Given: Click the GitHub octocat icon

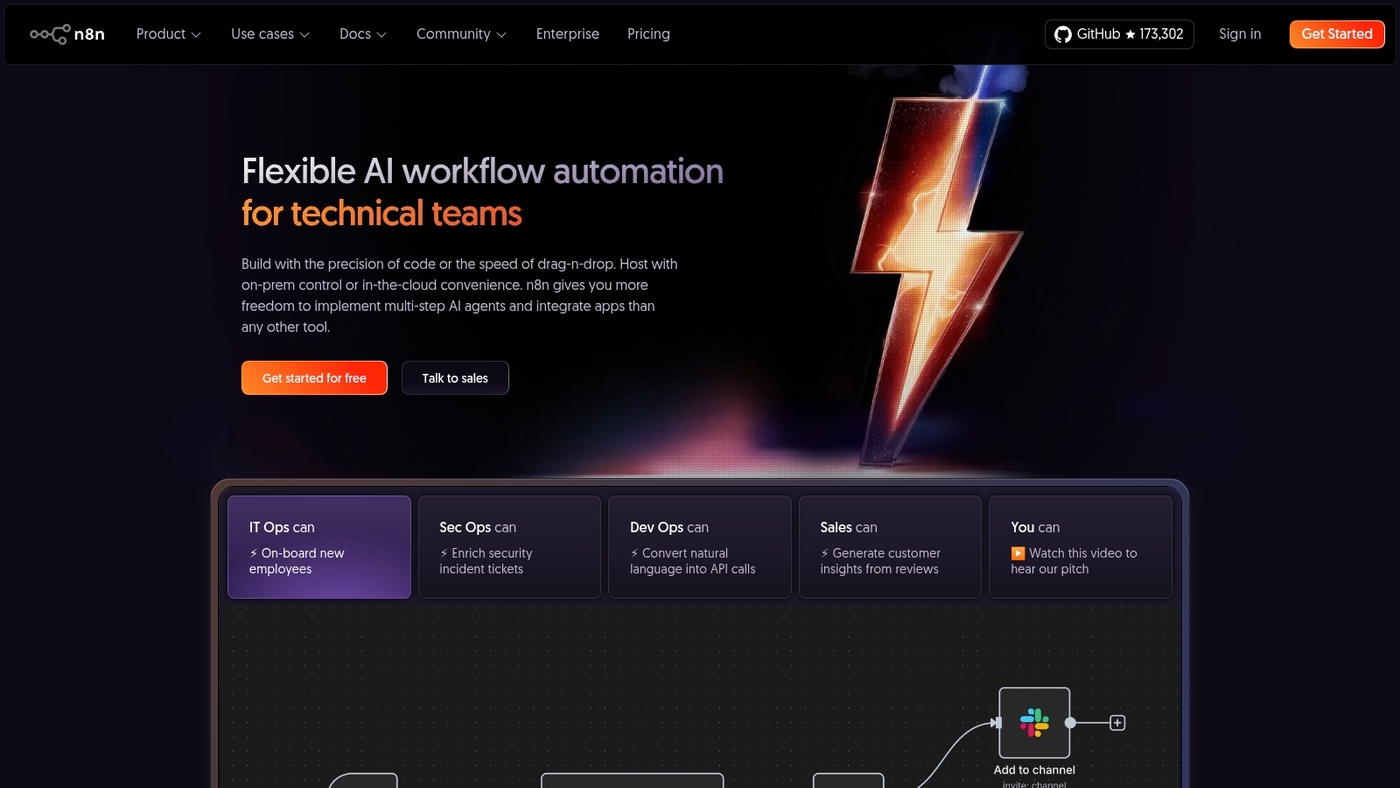Looking at the screenshot, I should [1062, 33].
